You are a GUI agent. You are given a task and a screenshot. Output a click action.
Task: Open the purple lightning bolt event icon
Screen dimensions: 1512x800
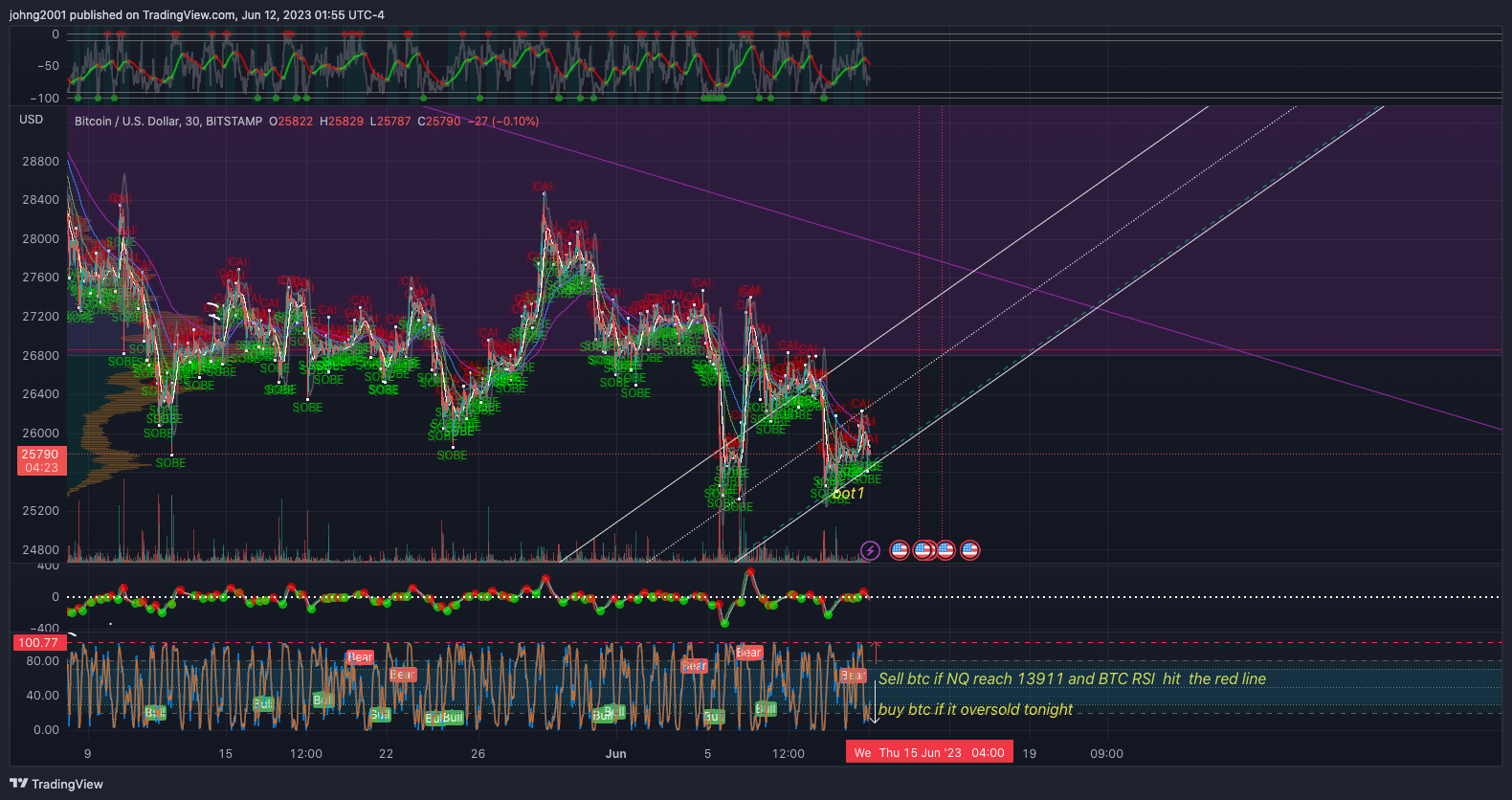870,550
